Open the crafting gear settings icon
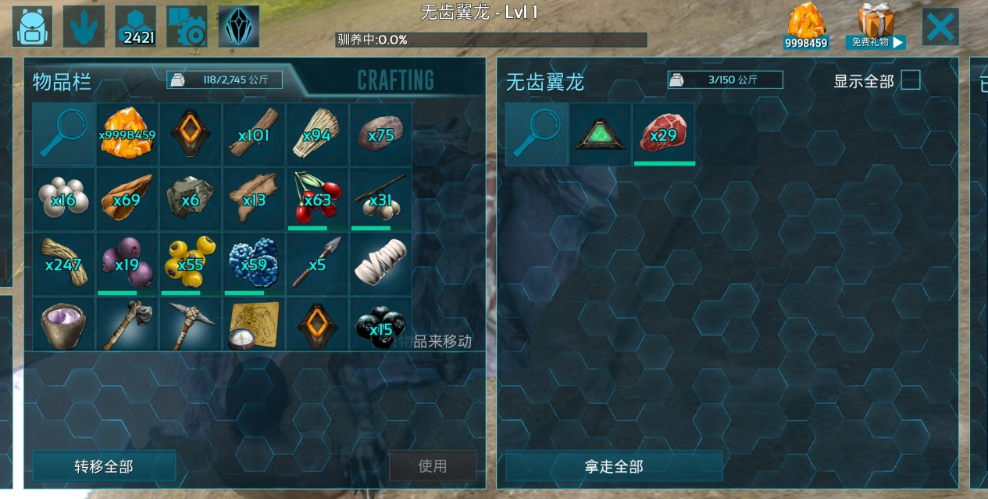988x499 pixels. click(x=187, y=26)
